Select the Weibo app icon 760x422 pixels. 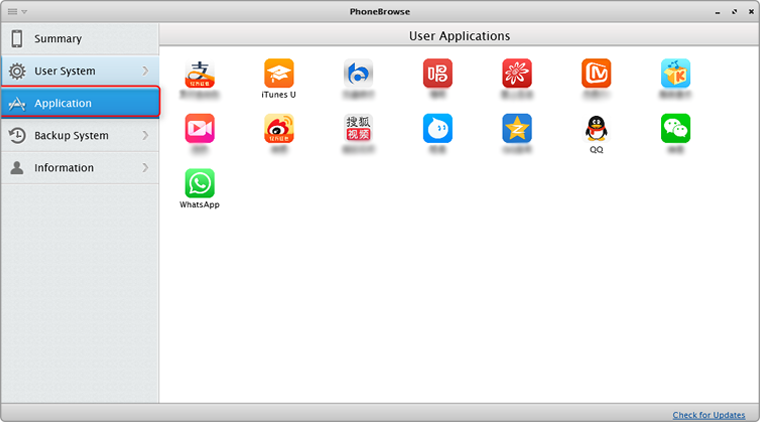pos(279,128)
